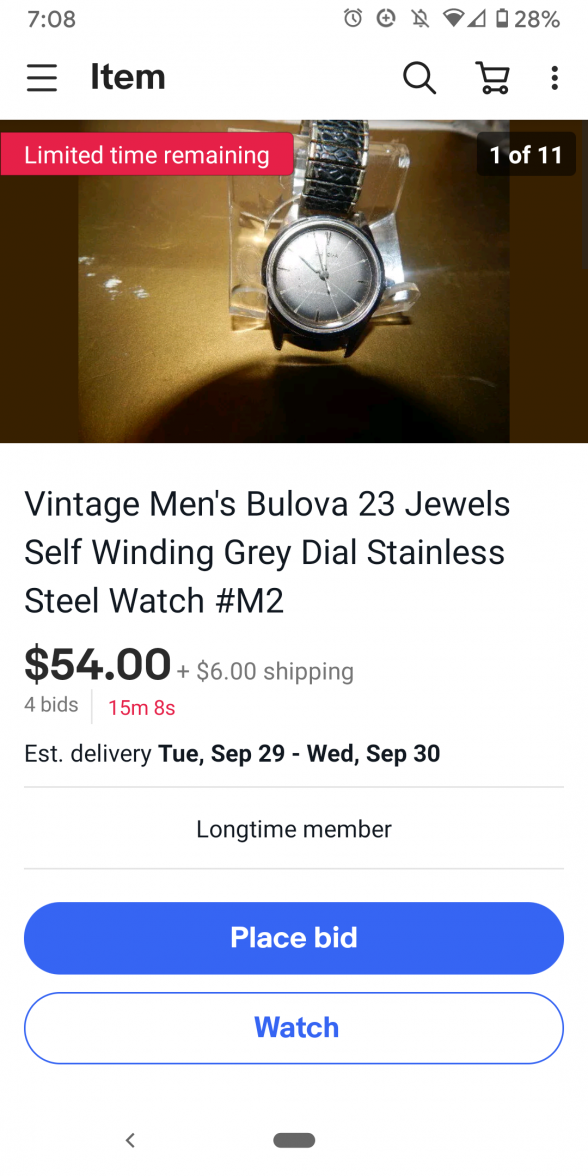
Task: Tap the back navigation arrow
Action: click(131, 1140)
